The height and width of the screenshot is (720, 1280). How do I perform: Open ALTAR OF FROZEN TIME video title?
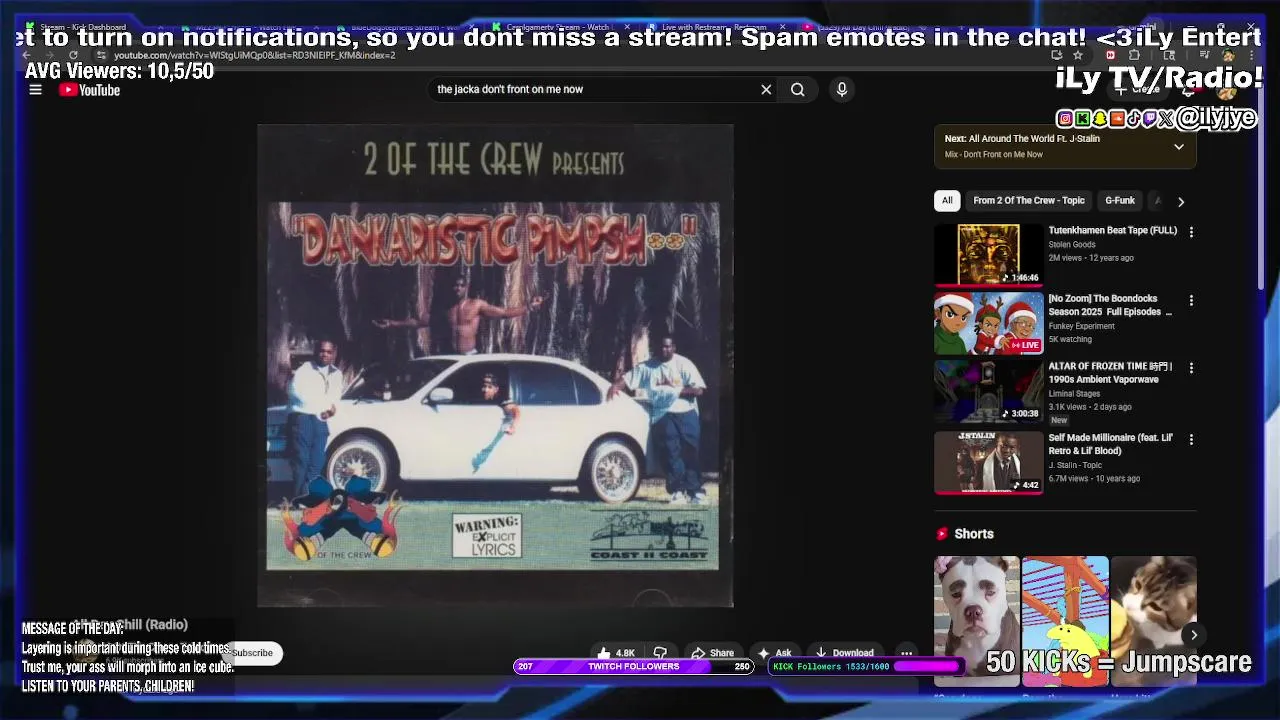click(x=1110, y=373)
